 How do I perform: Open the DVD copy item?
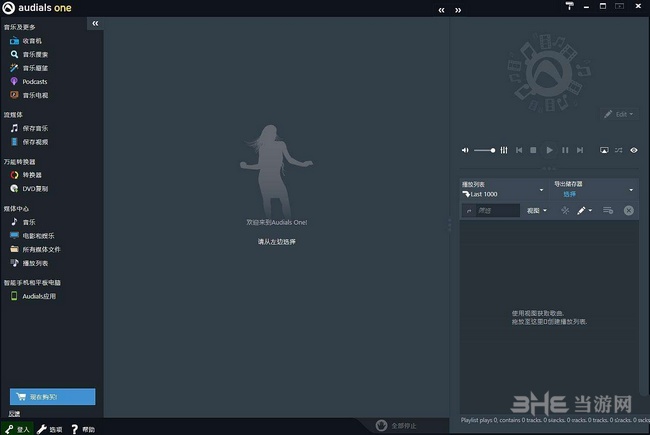pyautogui.click(x=29, y=189)
